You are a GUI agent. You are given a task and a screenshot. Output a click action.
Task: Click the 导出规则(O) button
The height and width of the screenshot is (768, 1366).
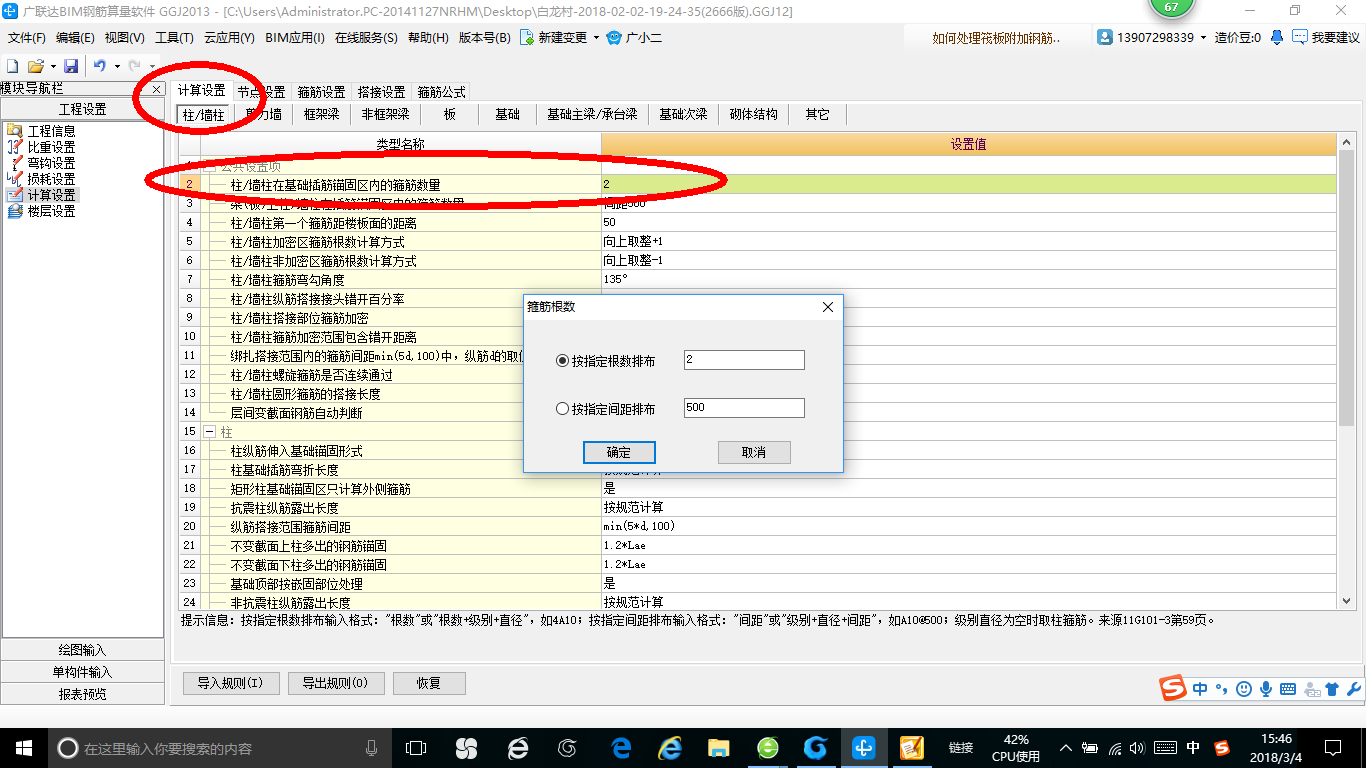[x=335, y=684]
